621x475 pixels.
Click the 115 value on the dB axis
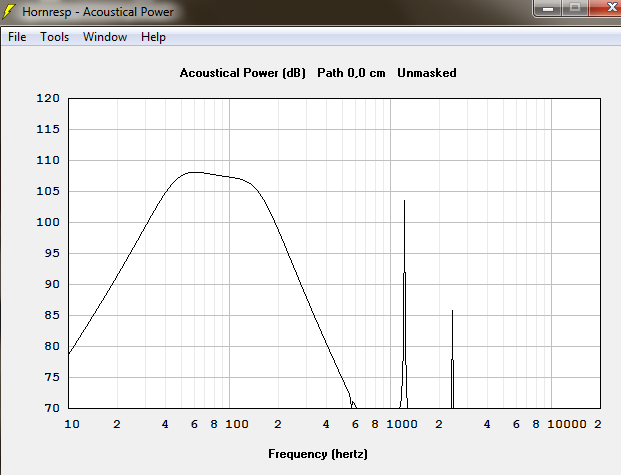point(48,129)
